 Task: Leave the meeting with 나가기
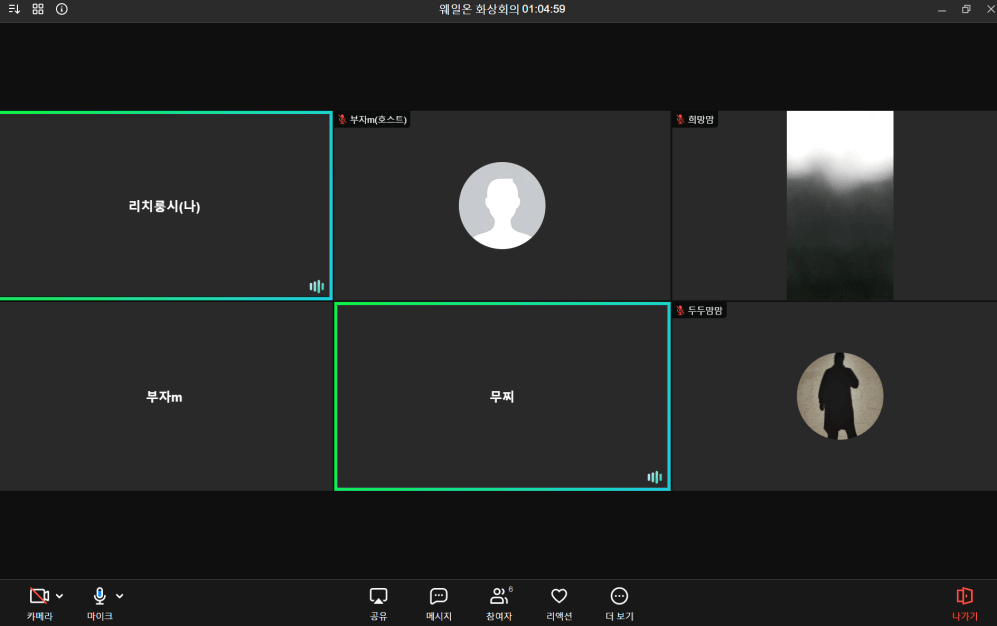pos(964,602)
